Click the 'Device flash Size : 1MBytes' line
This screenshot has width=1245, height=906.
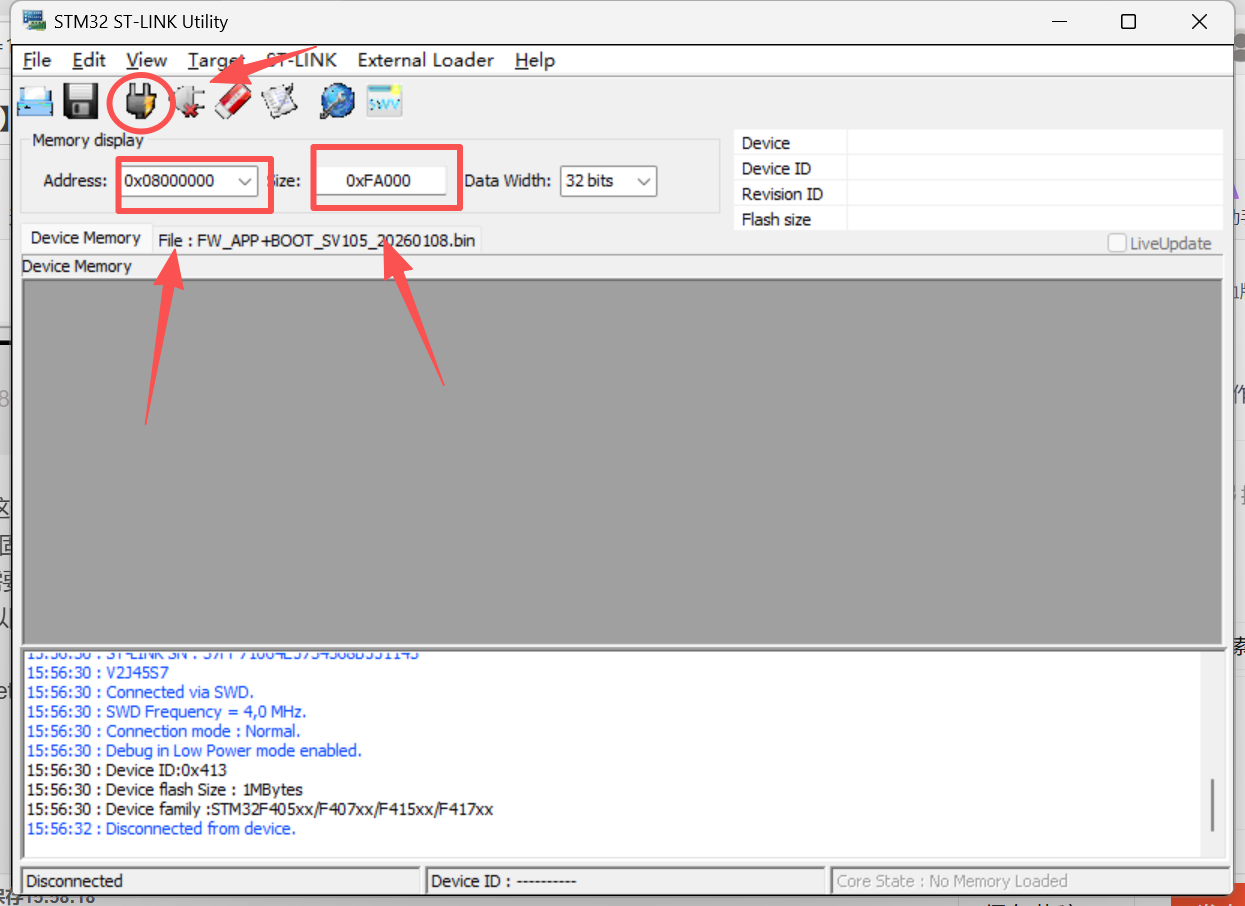[164, 790]
